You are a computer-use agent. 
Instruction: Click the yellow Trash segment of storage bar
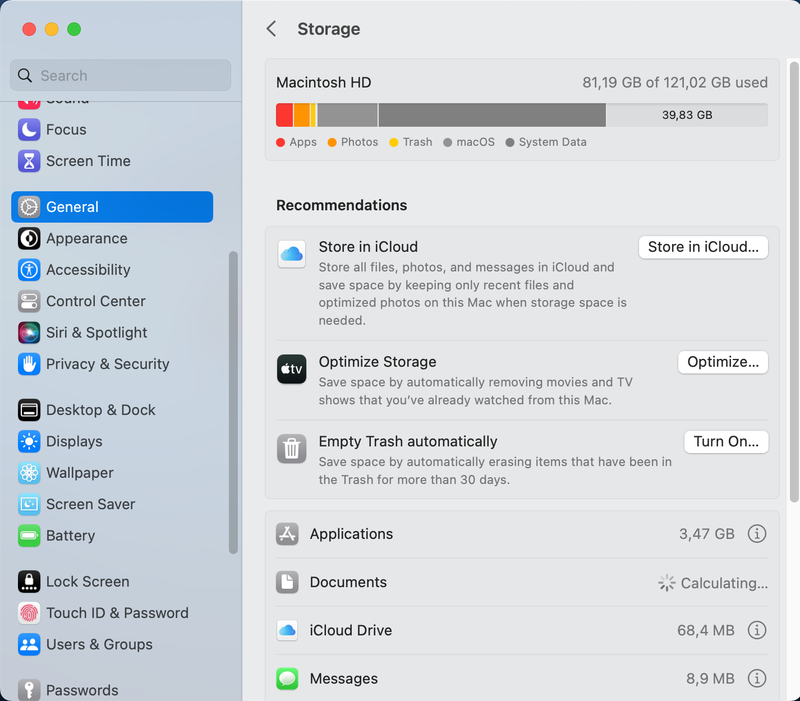click(313, 115)
